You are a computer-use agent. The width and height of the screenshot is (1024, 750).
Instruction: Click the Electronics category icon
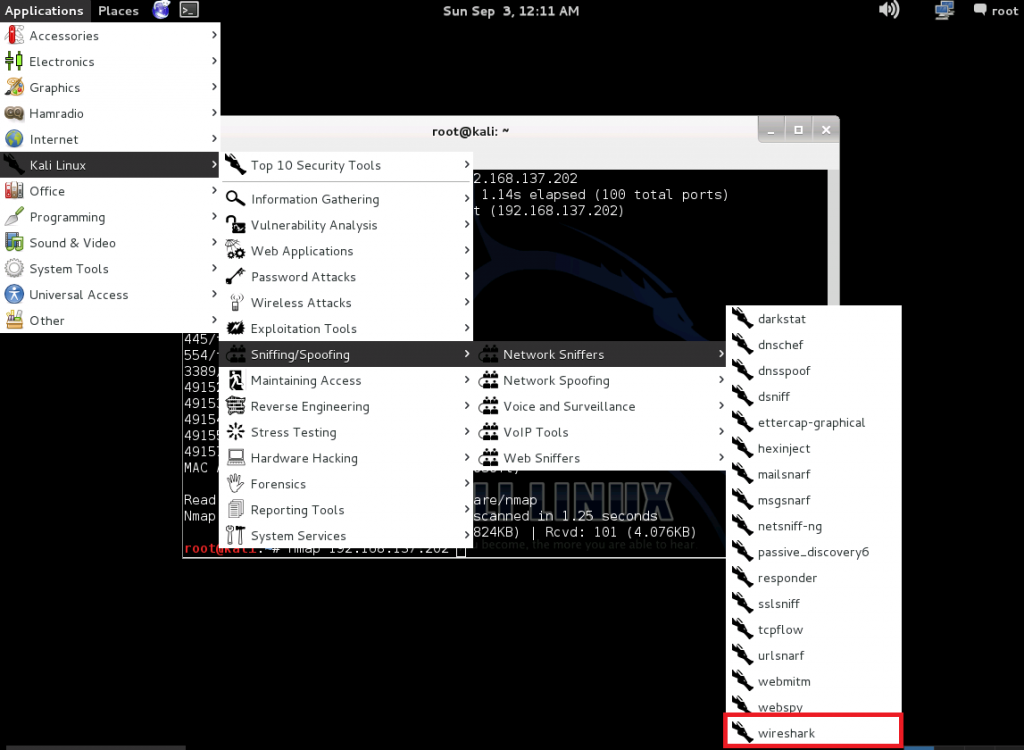(14, 61)
